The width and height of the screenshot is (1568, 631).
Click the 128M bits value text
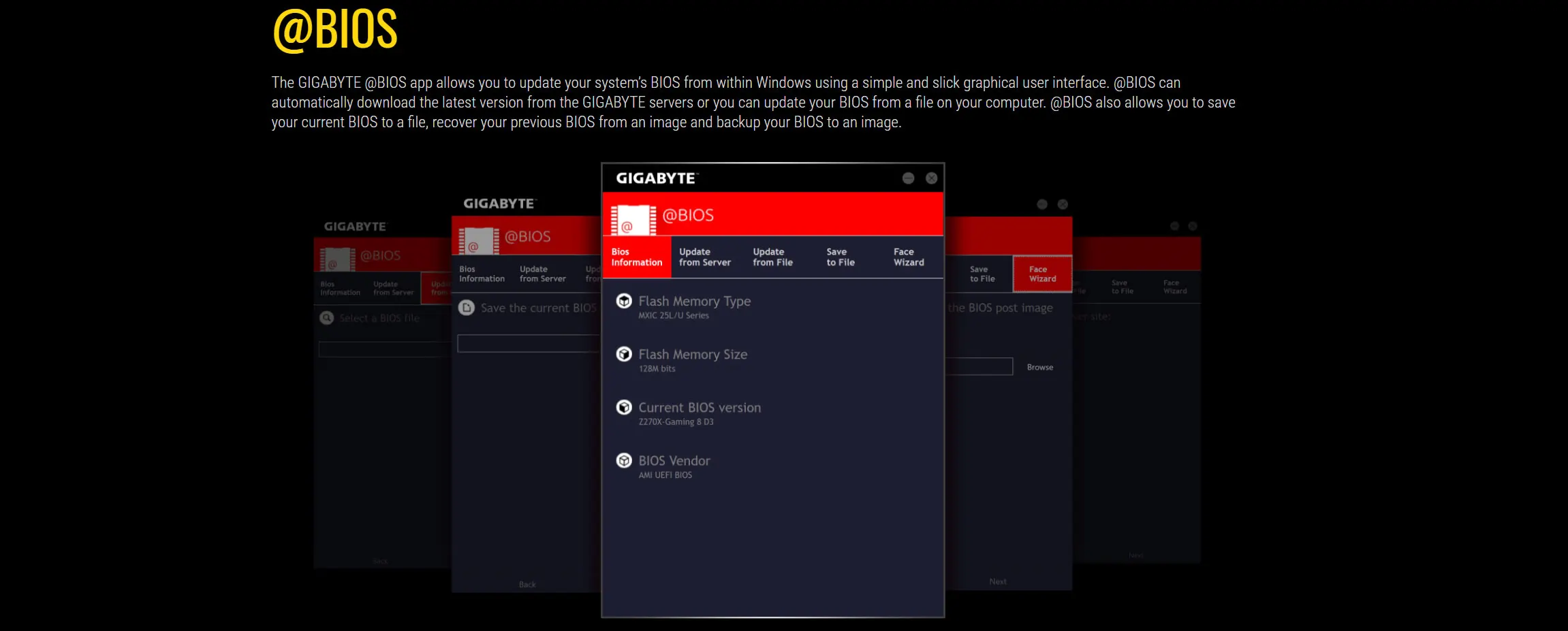pyautogui.click(x=657, y=369)
